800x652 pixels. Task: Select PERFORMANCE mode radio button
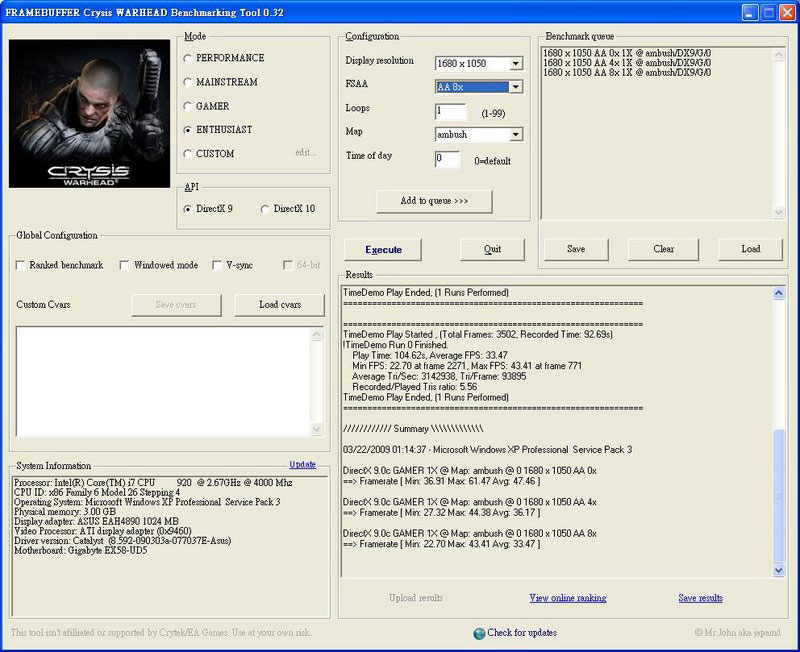[x=187, y=58]
